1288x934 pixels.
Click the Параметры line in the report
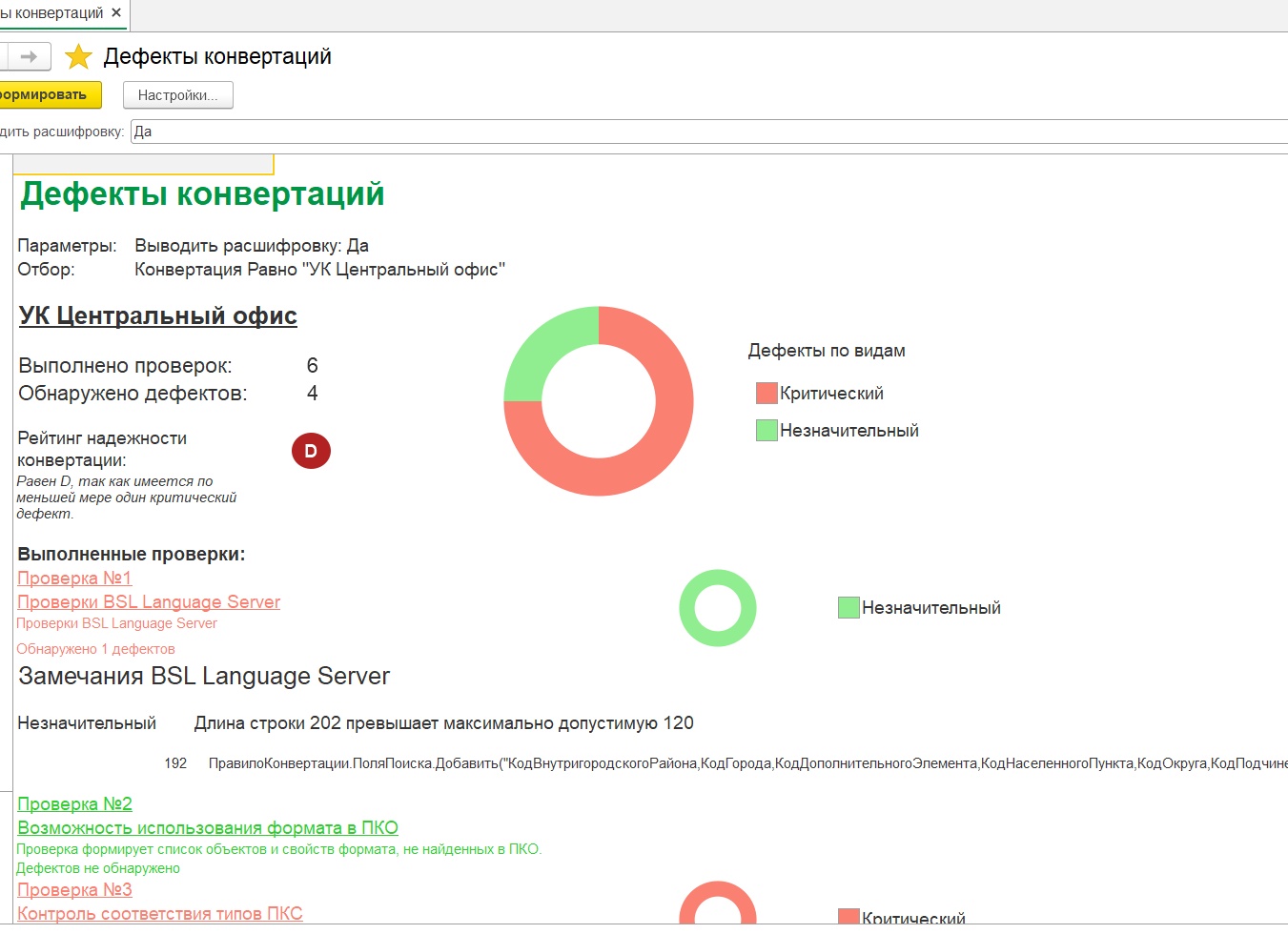(x=193, y=246)
